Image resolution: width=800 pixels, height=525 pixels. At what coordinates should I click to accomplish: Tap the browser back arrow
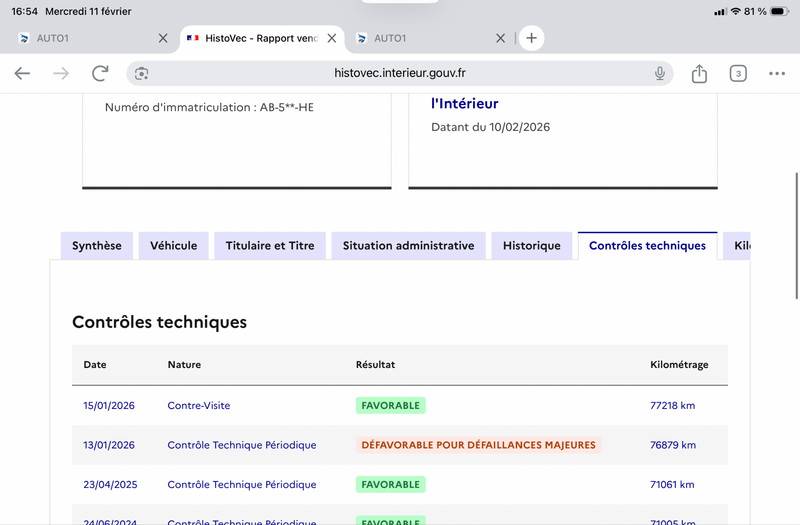(x=22, y=73)
